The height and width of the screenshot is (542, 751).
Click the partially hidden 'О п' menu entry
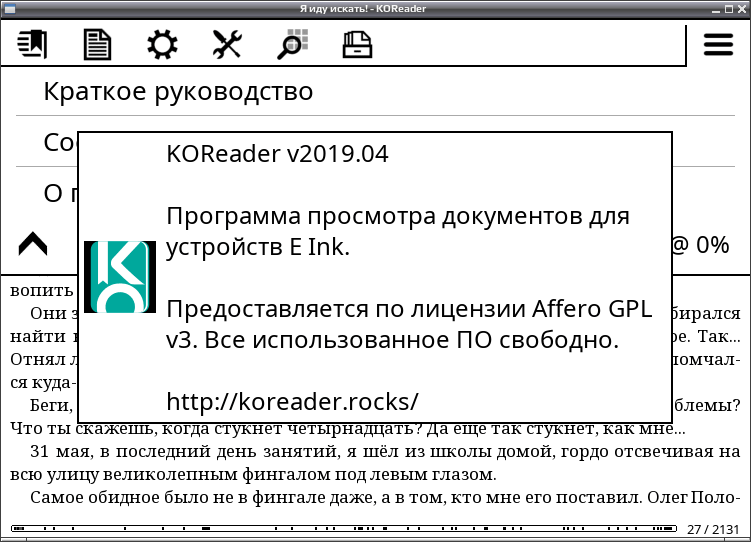(x=47, y=193)
